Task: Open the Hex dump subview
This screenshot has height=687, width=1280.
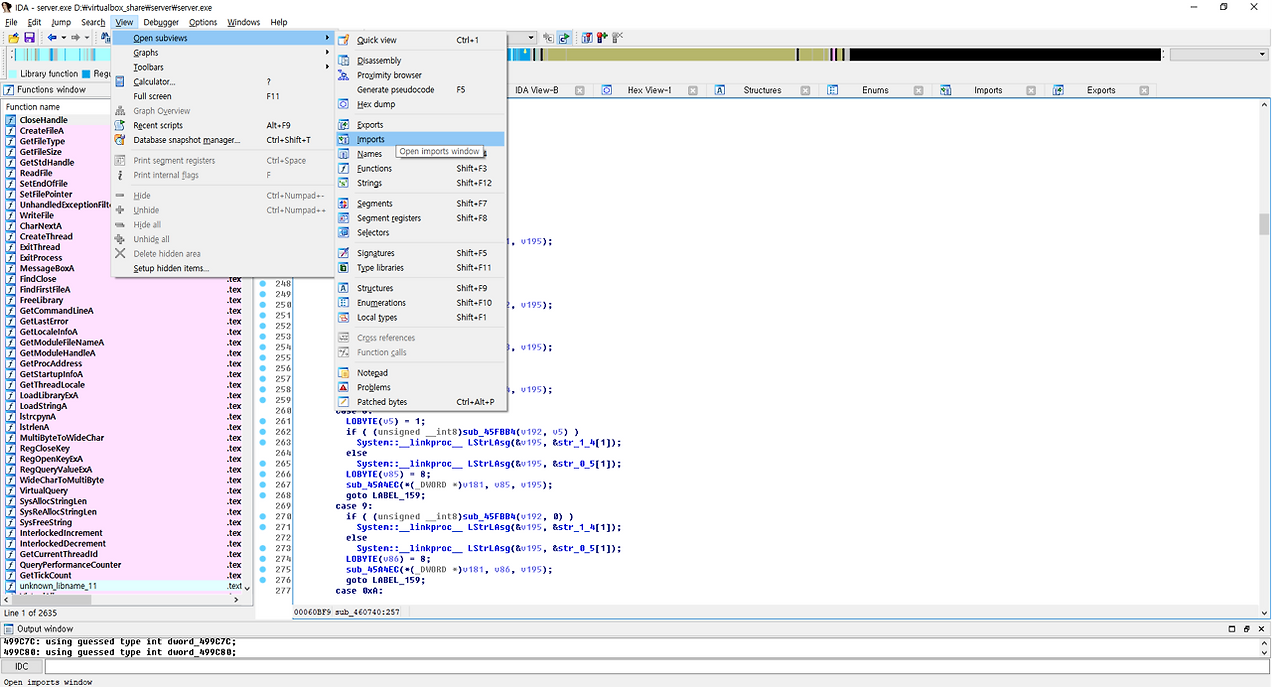Action: point(420,104)
